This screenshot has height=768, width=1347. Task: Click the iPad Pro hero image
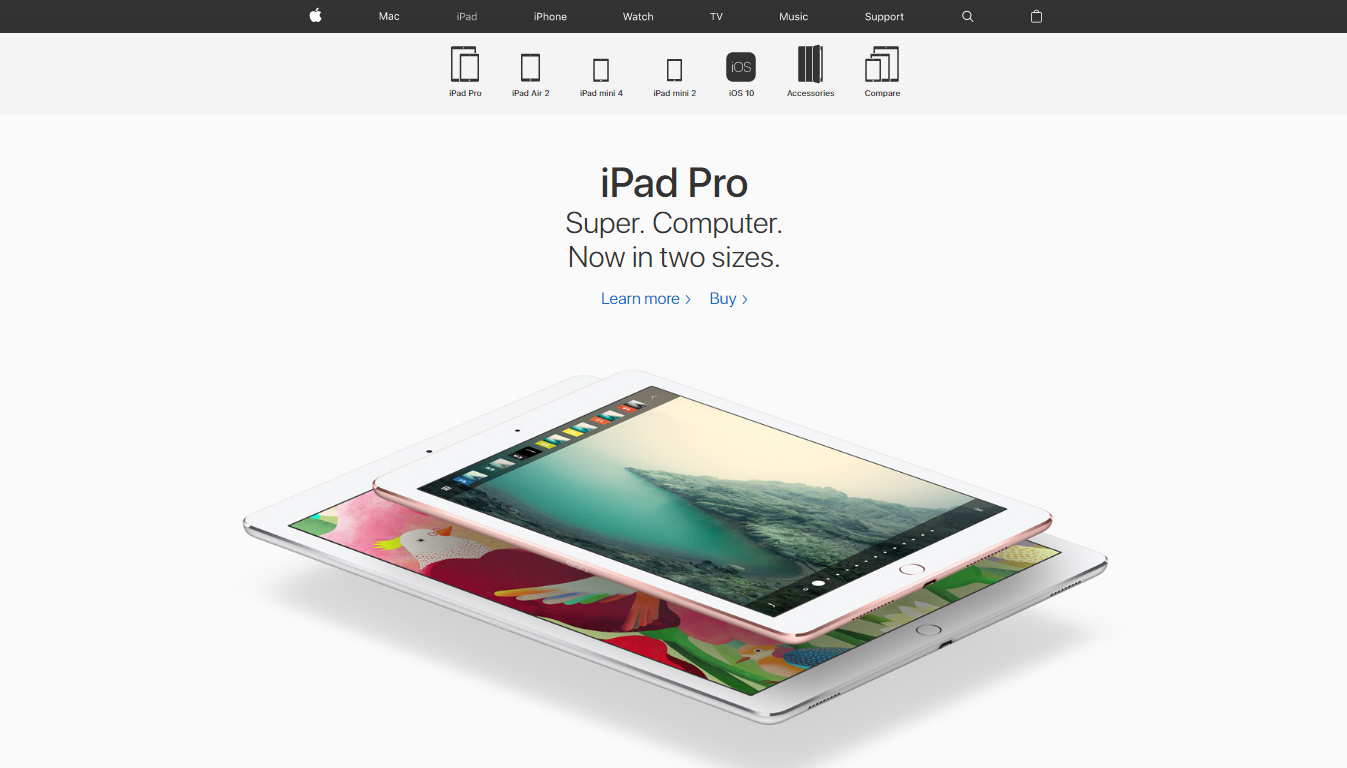point(675,540)
